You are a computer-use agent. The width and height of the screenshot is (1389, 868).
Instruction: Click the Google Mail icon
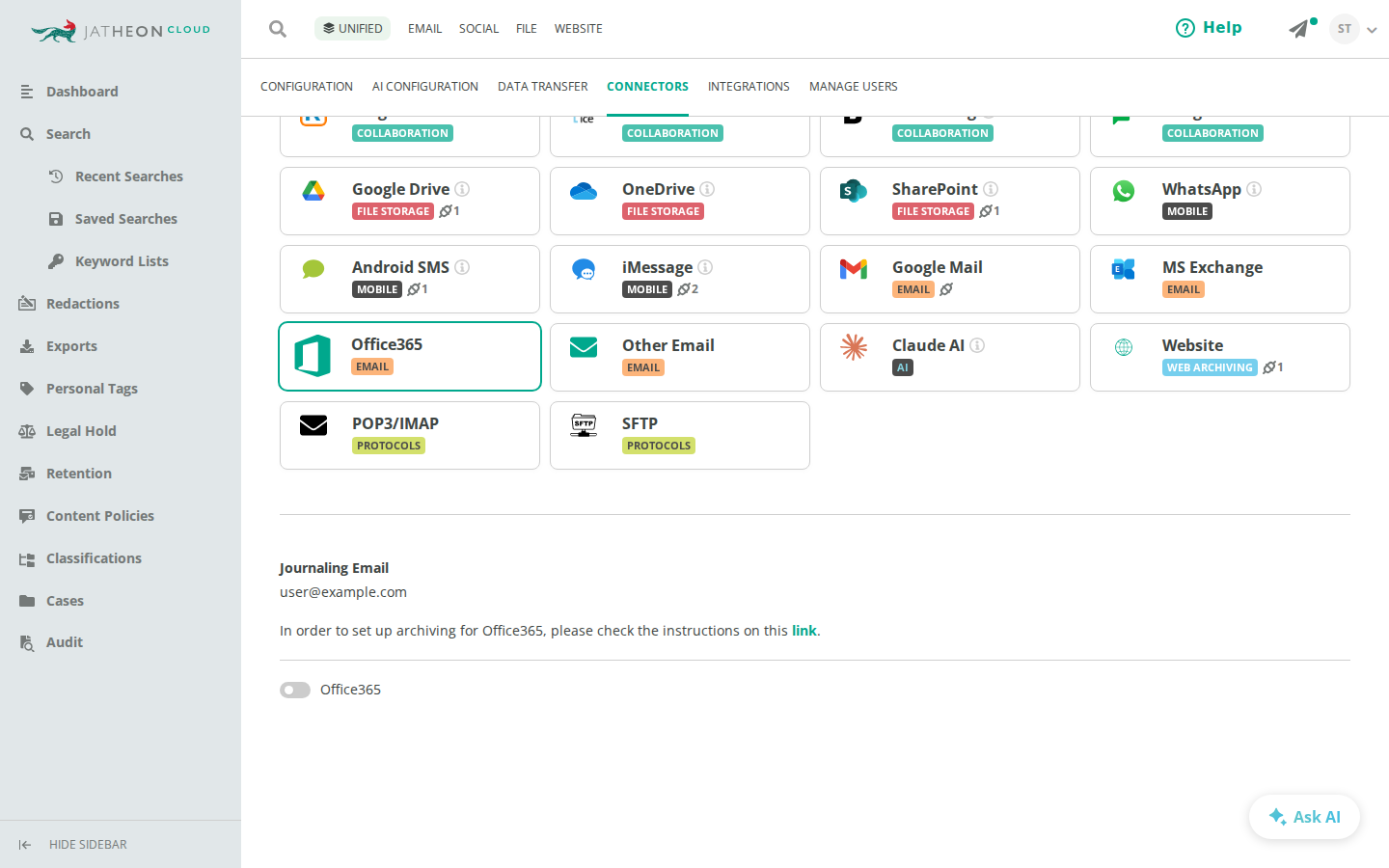pyautogui.click(x=854, y=269)
